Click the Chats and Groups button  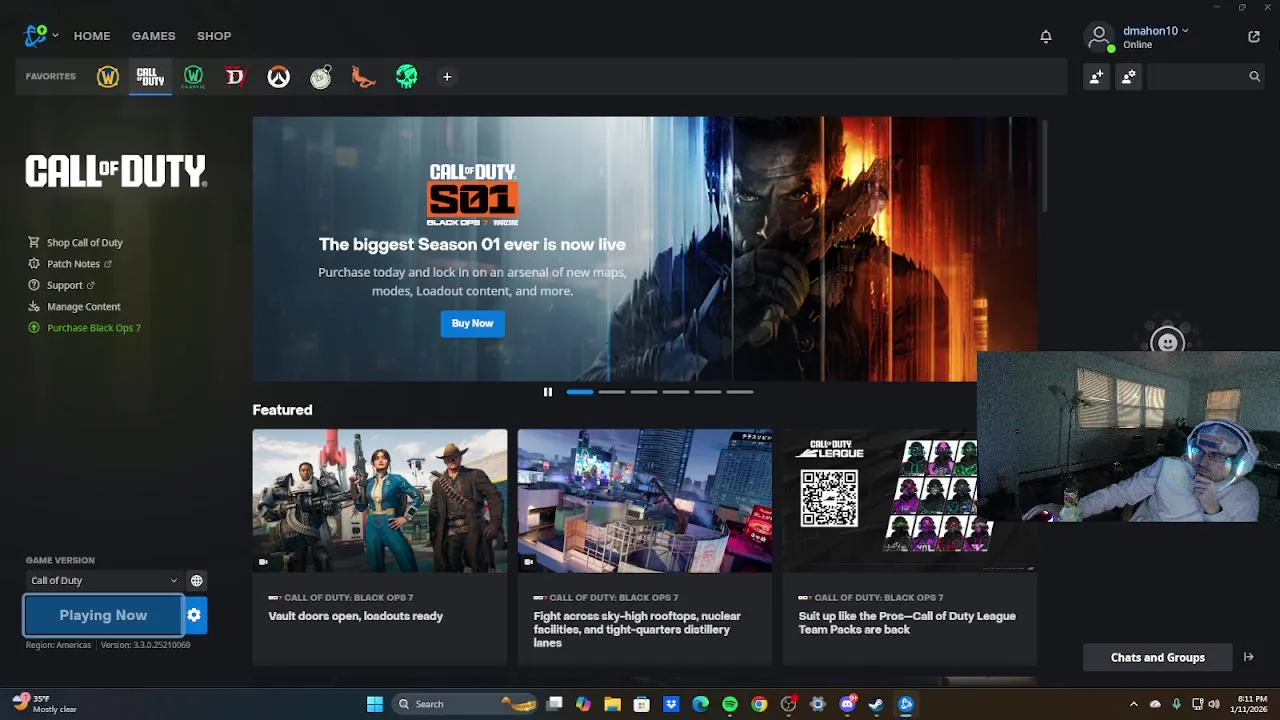[x=1157, y=657]
